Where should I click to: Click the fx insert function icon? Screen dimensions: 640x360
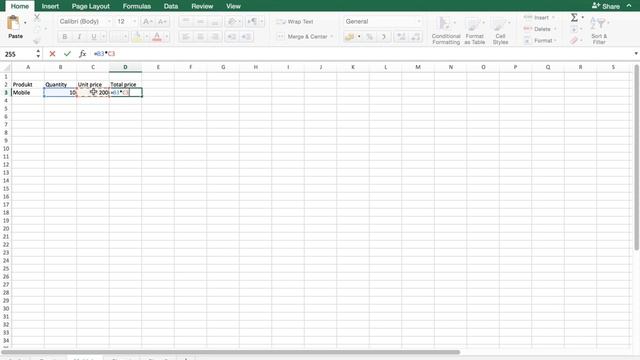(x=82, y=53)
